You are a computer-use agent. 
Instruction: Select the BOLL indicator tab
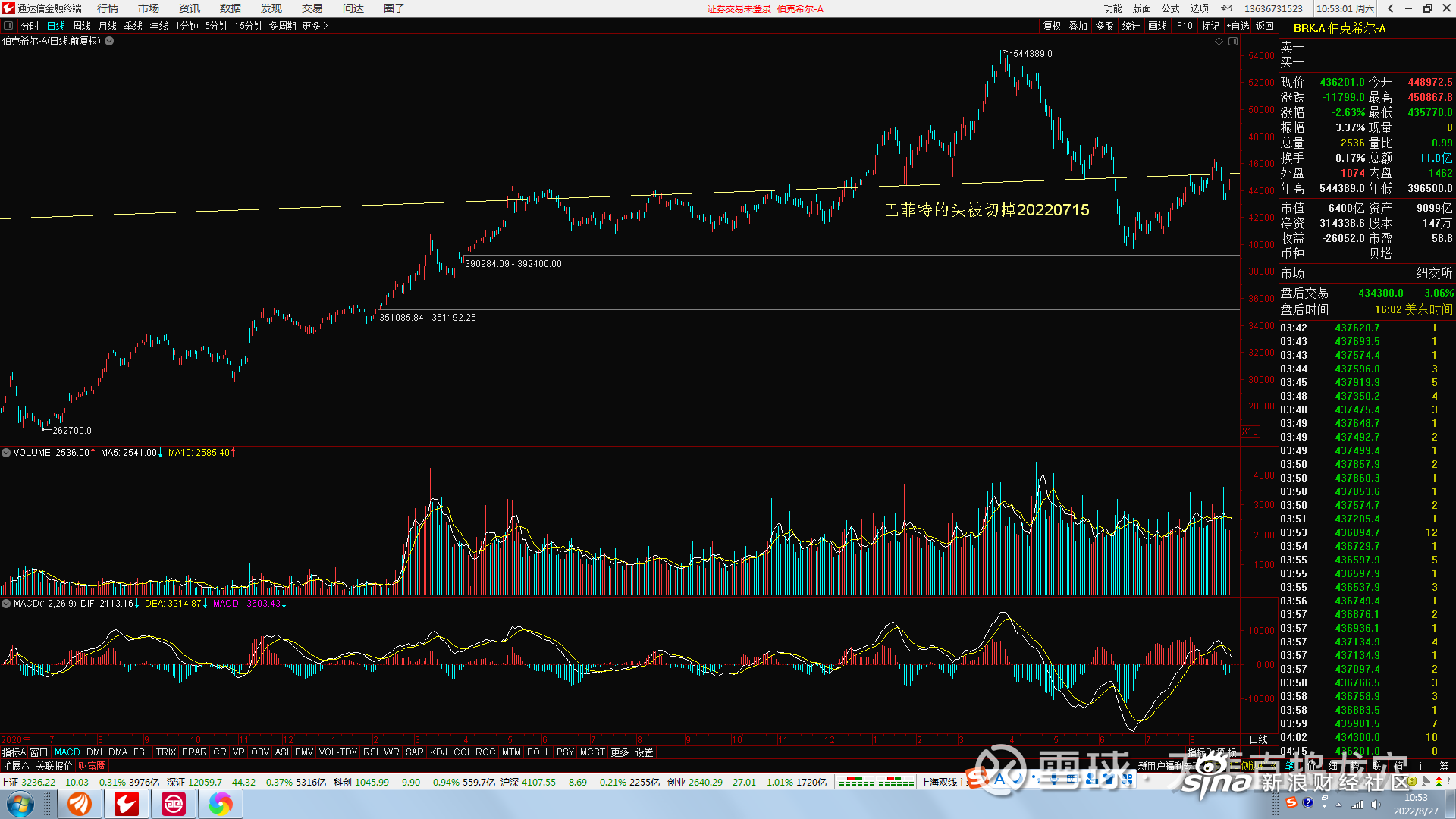point(538,752)
